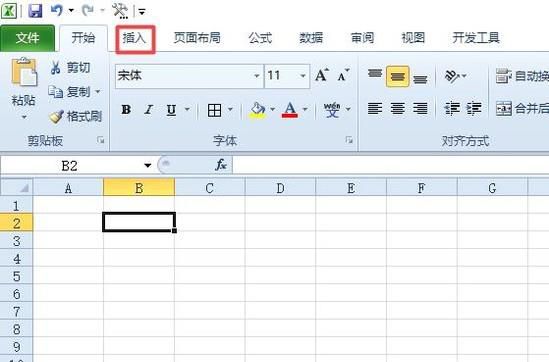549x362 pixels.
Task: Open the 公式 (Formulas) tab
Action: tap(260, 38)
